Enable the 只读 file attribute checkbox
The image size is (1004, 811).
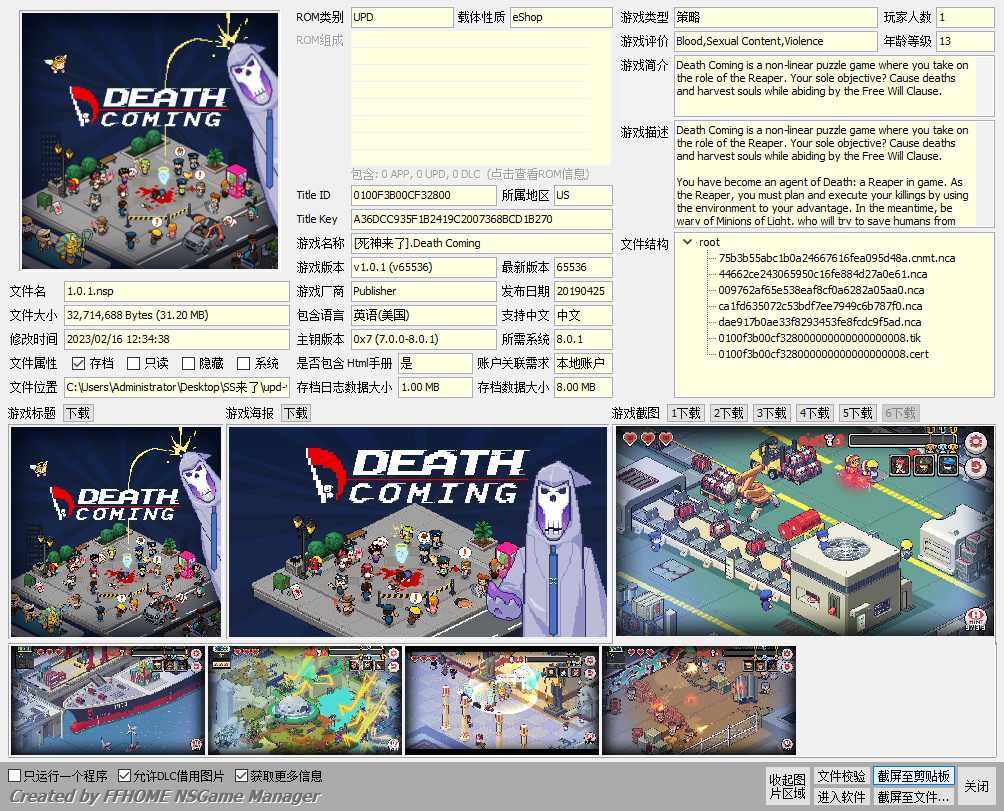point(134,363)
